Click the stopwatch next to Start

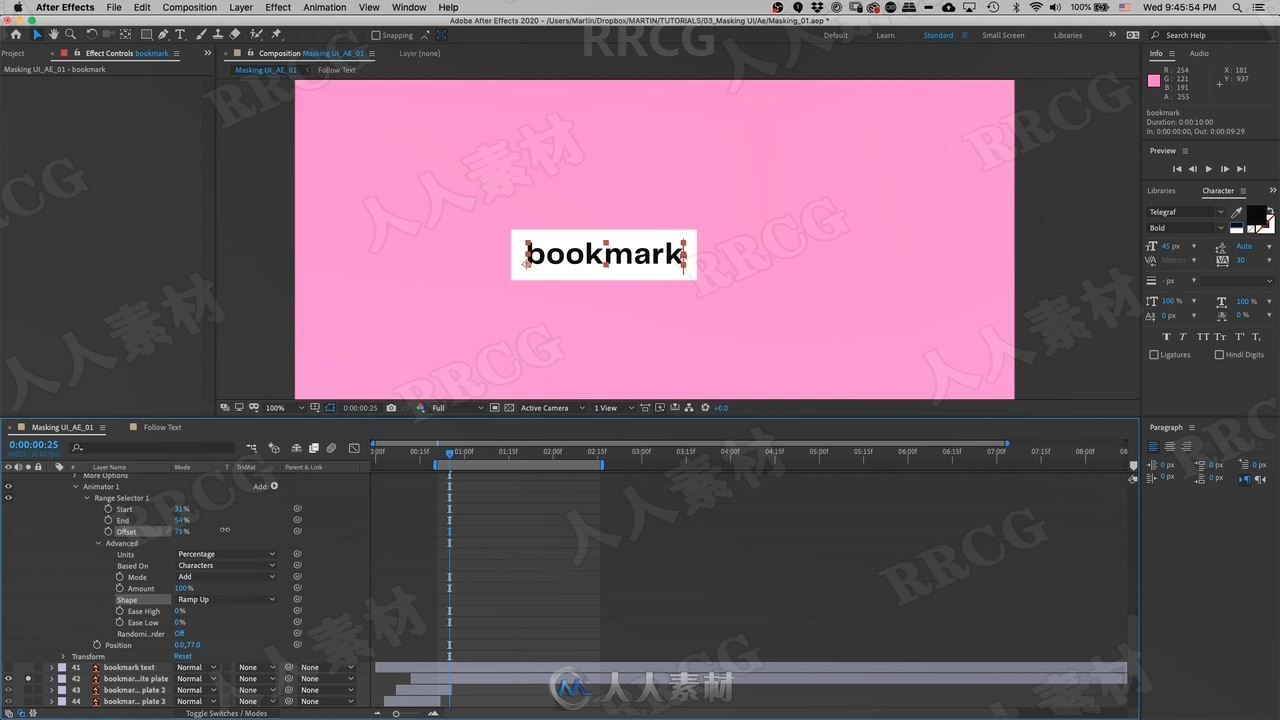[x=108, y=509]
